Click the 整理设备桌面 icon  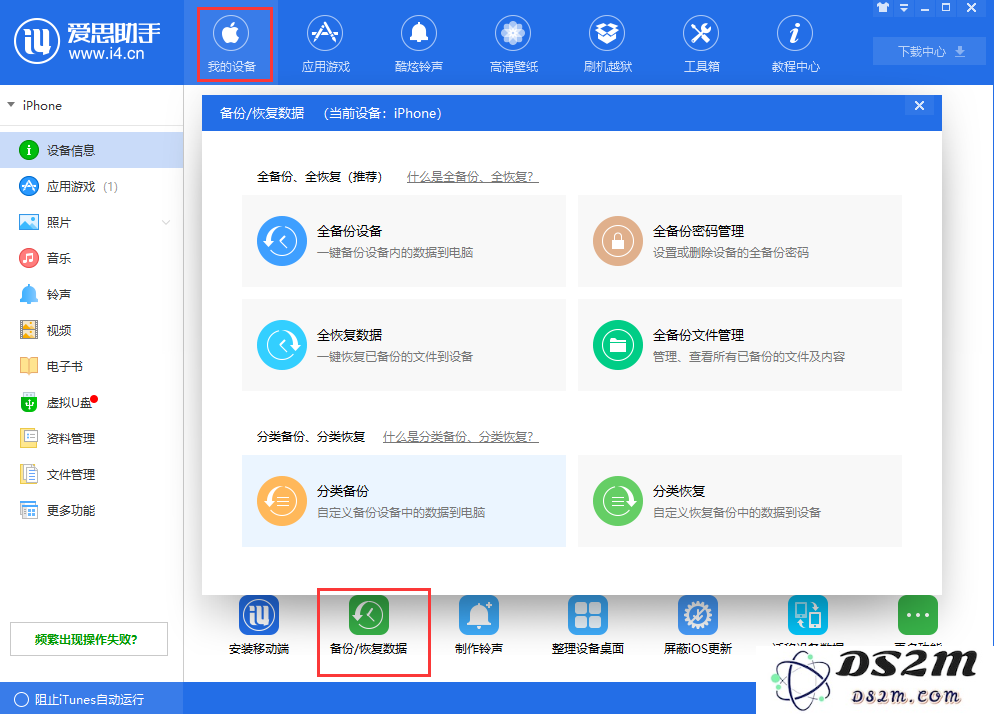click(588, 615)
